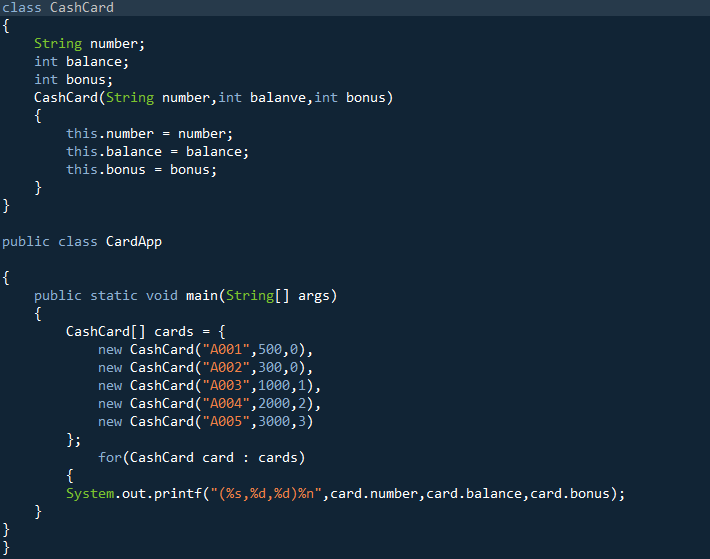This screenshot has height=559, width=710.
Task: Click the System.out.printf statement
Action: (x=345, y=494)
